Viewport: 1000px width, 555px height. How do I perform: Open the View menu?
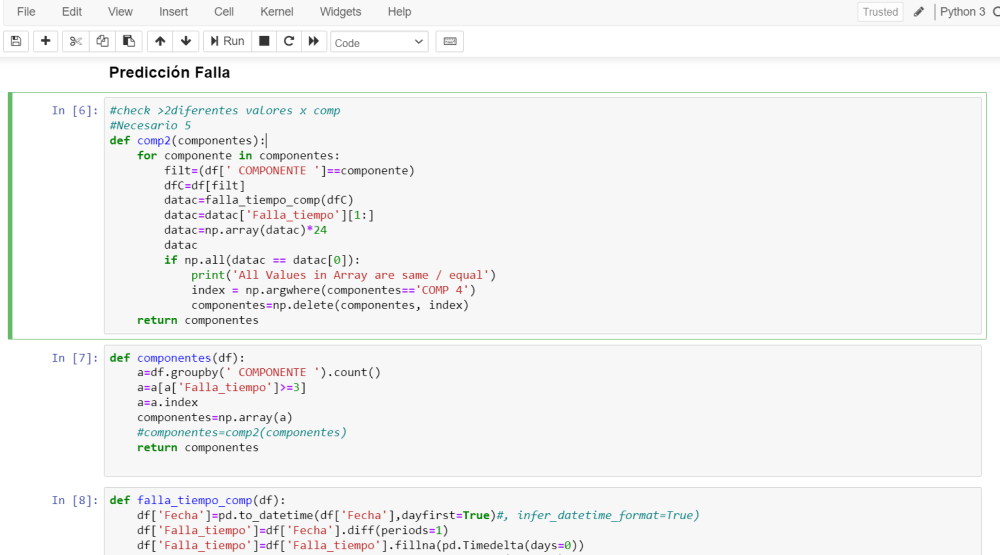(120, 11)
